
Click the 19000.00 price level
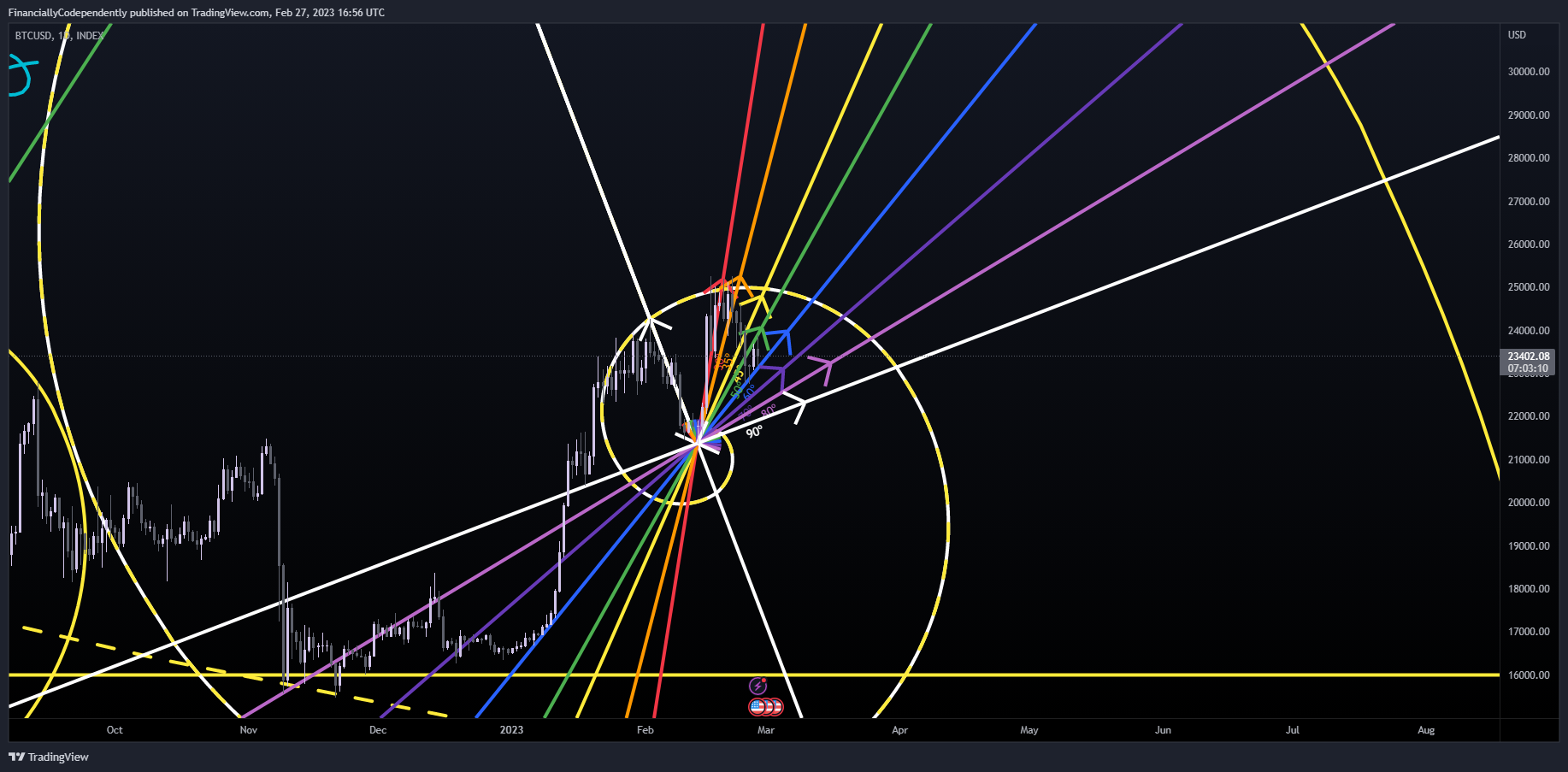click(x=1529, y=546)
